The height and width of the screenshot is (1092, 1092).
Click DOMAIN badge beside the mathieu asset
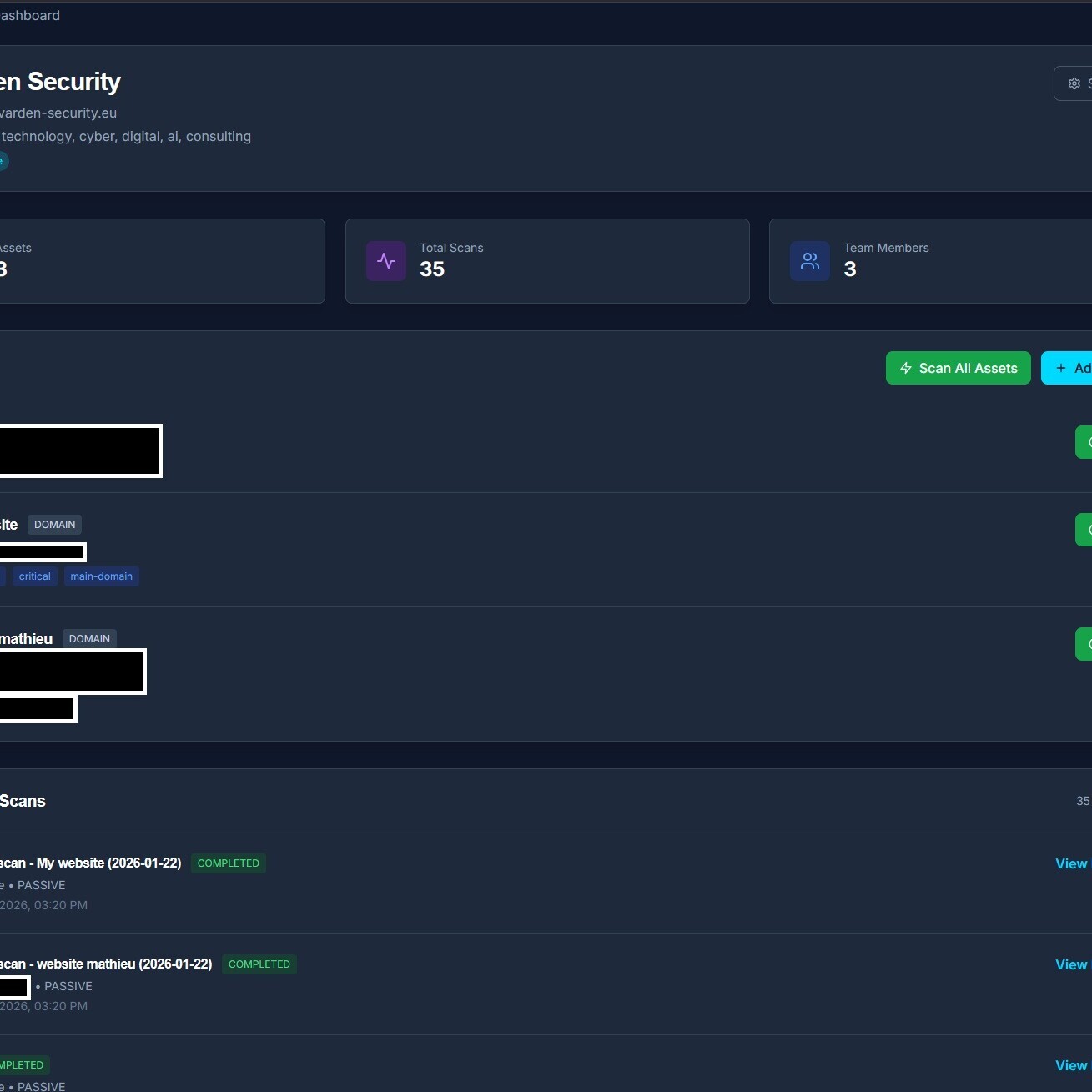[89, 639]
